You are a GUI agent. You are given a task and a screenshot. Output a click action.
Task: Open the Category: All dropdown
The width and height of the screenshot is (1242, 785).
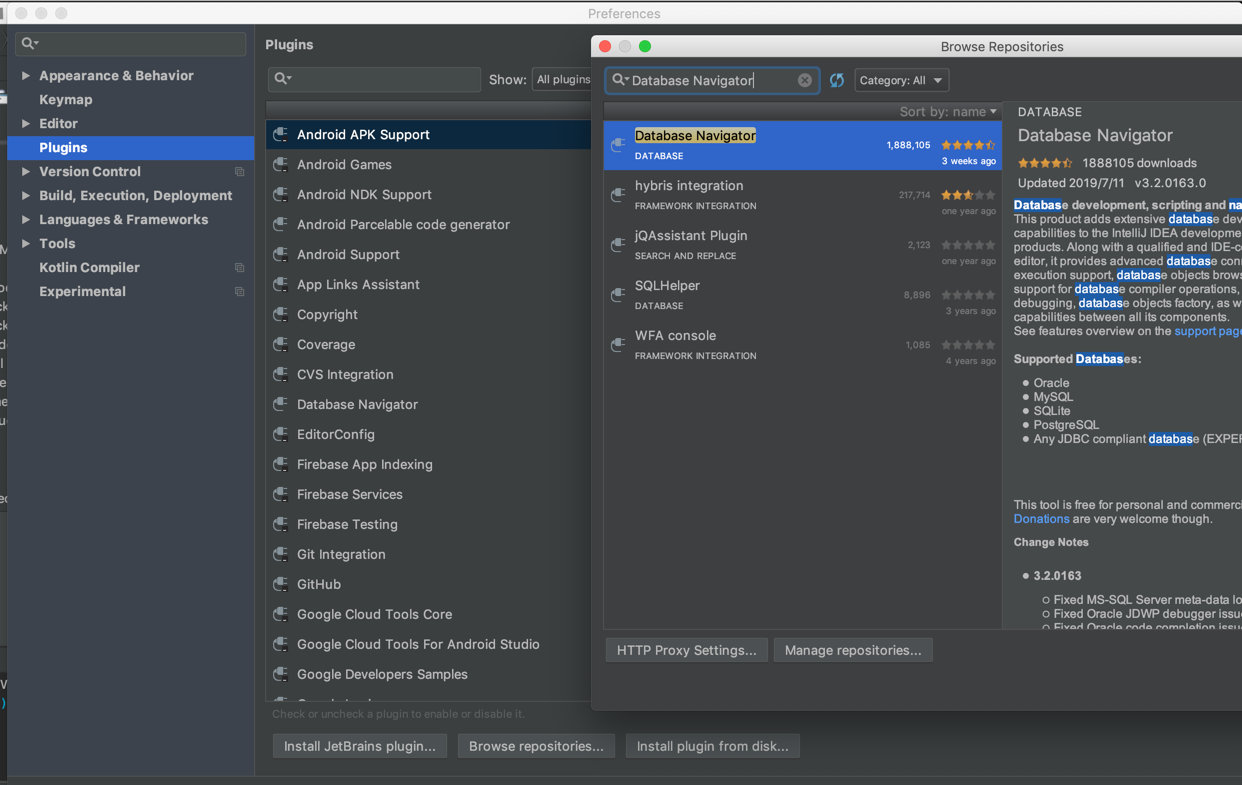pyautogui.click(x=902, y=81)
